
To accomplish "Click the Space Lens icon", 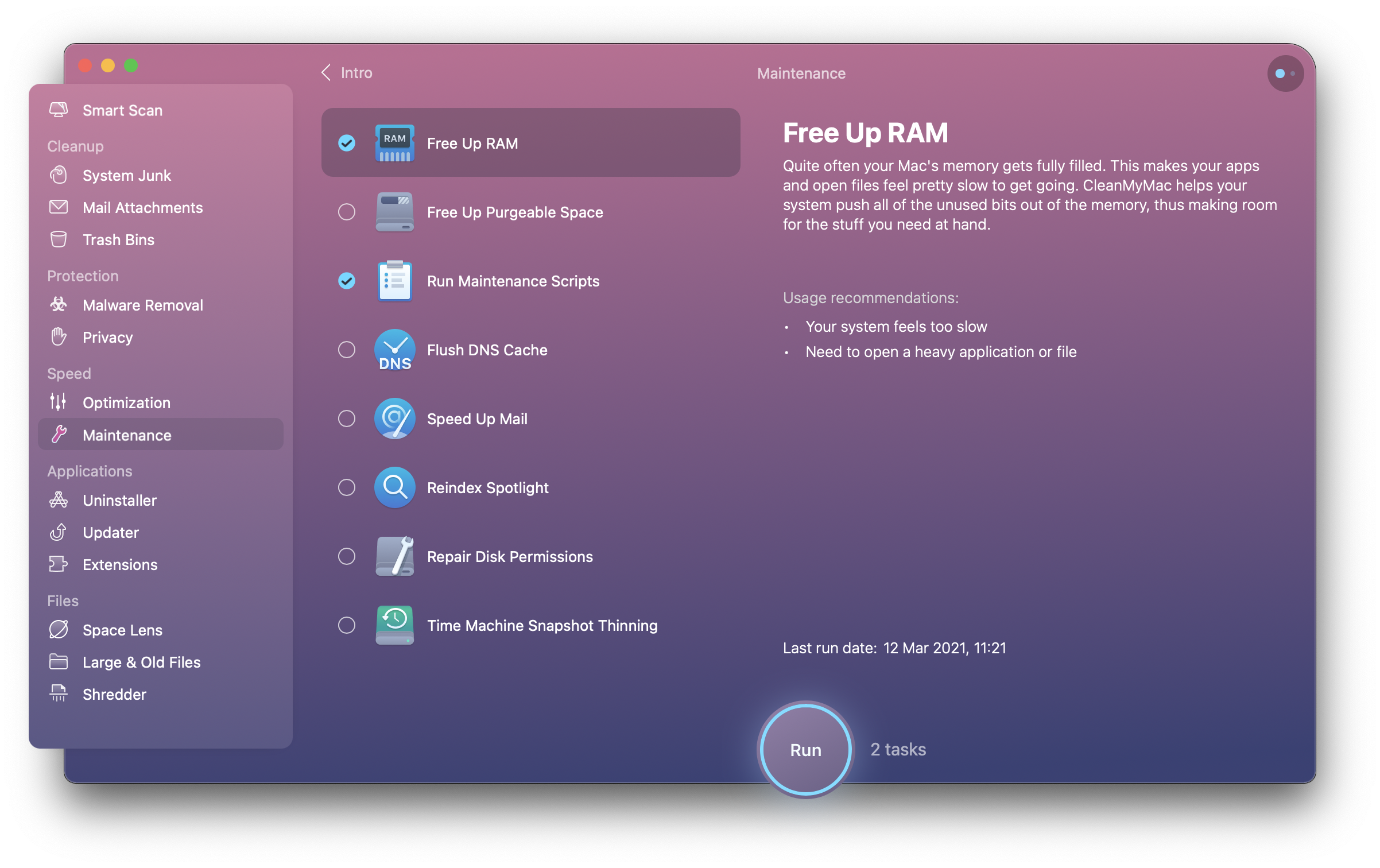I will [58, 629].
